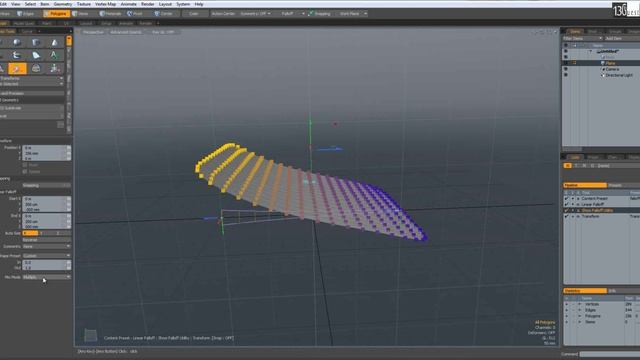The width and height of the screenshot is (640, 360).
Task: Open the Render menu
Action: coord(147,4)
